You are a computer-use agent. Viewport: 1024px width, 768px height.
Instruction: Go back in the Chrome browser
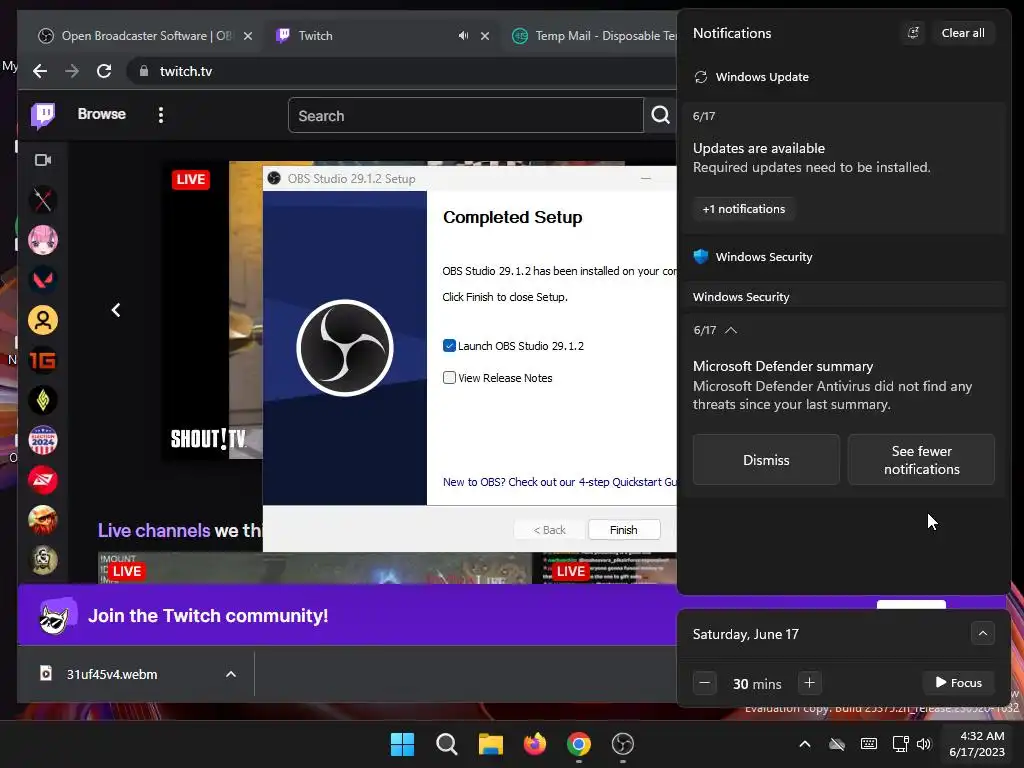coord(40,71)
